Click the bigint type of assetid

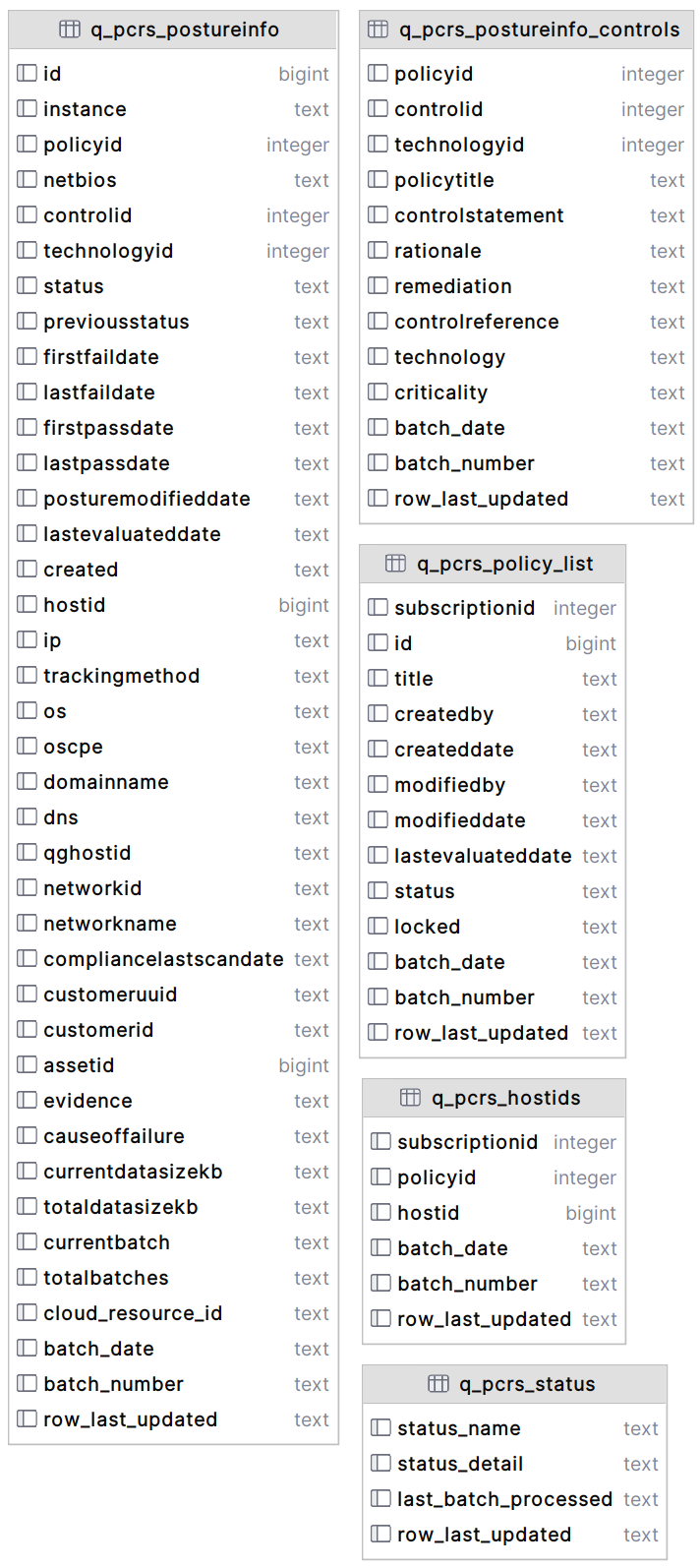pyautogui.click(x=304, y=1065)
